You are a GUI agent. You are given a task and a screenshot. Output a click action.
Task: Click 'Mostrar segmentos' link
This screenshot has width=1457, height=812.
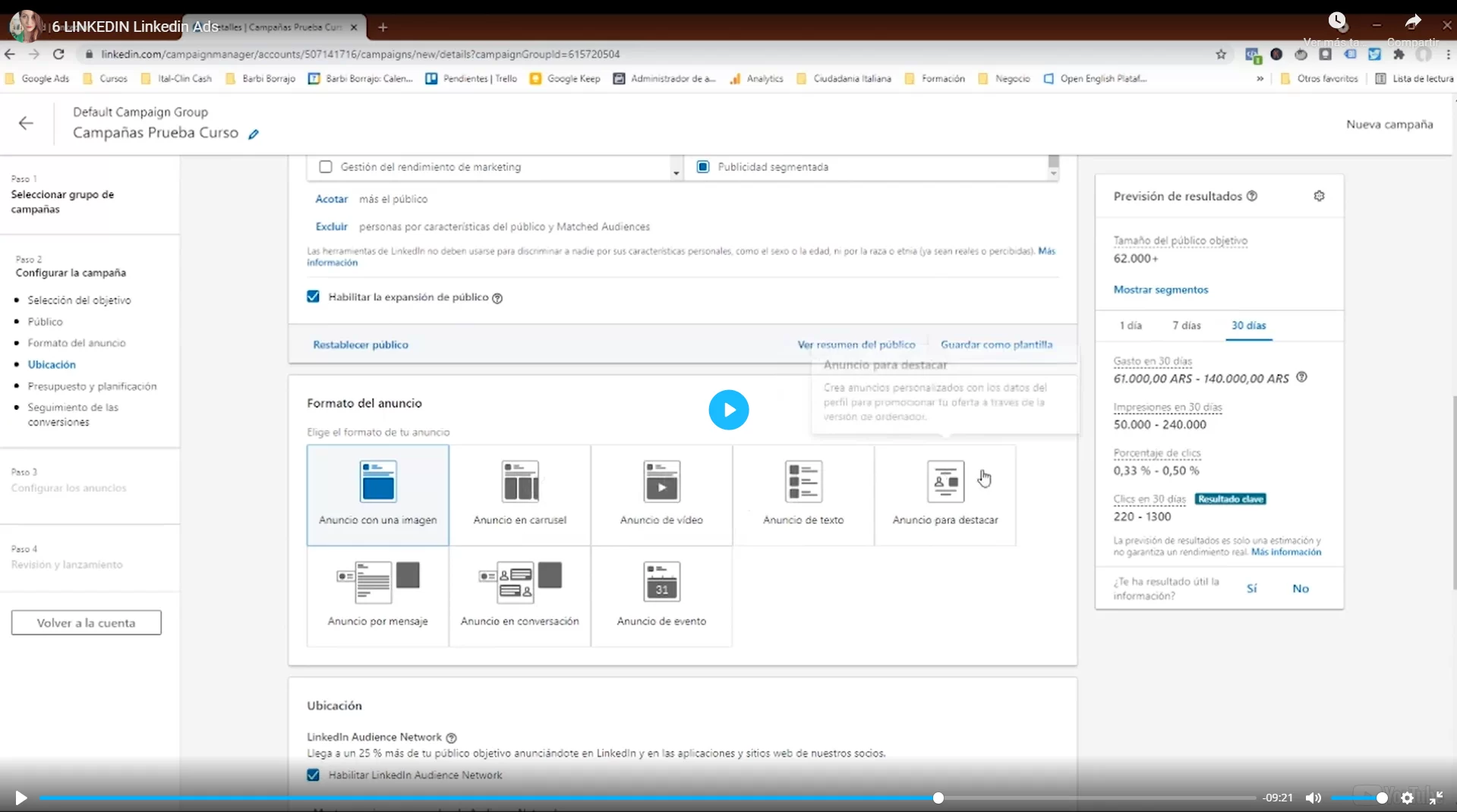(x=1160, y=290)
